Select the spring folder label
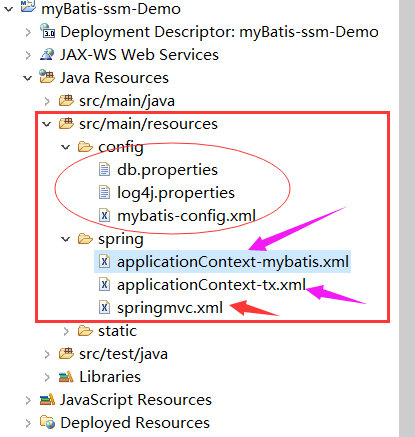The image size is (415, 437). tap(121, 239)
